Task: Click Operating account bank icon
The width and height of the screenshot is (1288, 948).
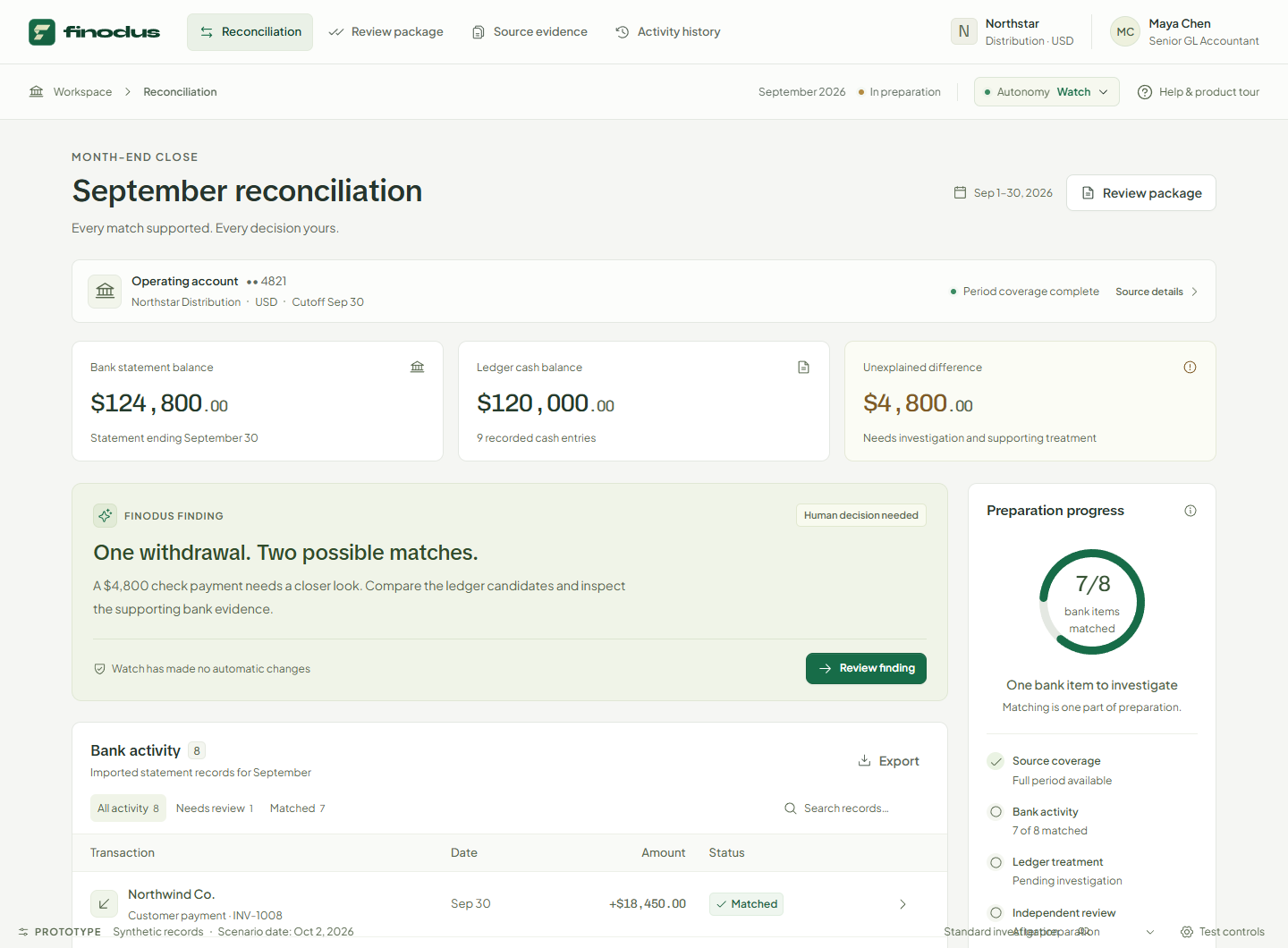Action: [106, 292]
